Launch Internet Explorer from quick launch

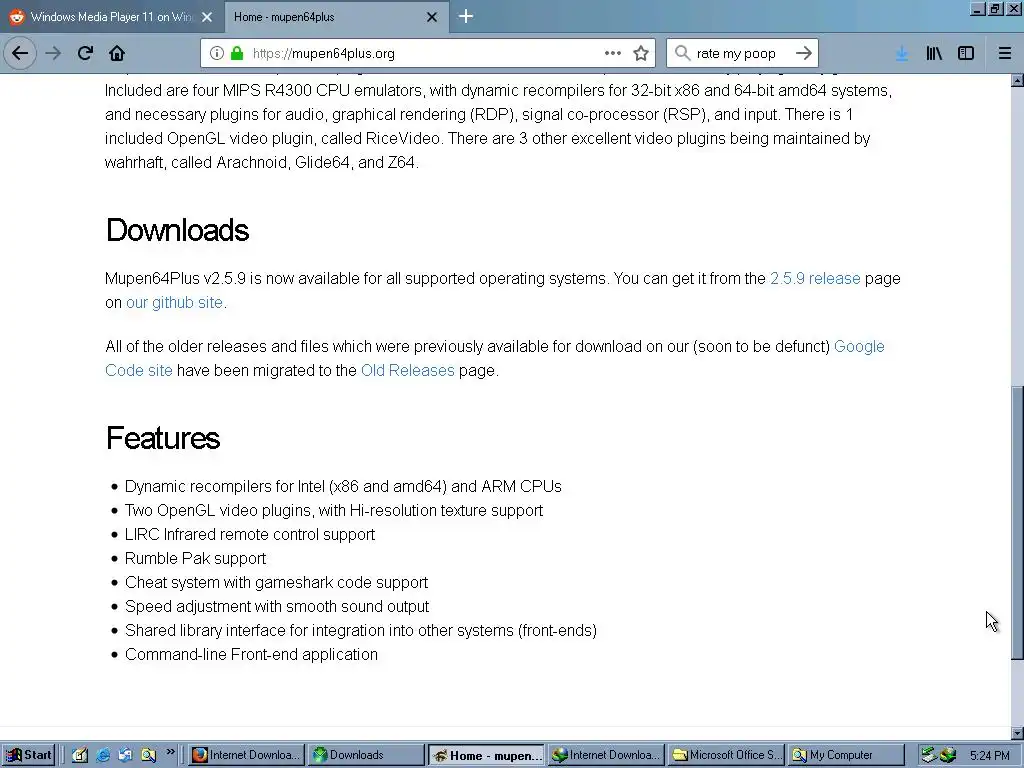[103, 755]
